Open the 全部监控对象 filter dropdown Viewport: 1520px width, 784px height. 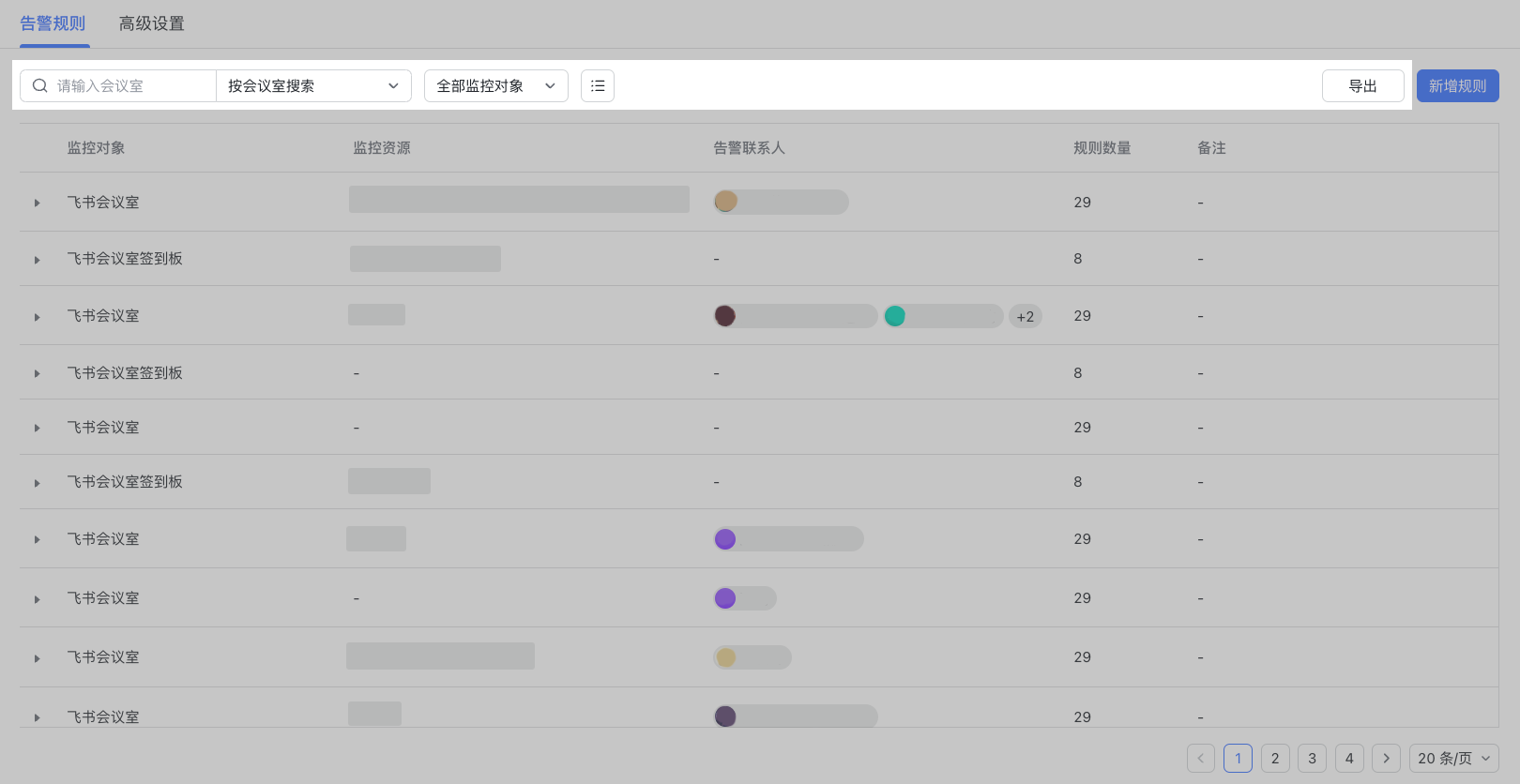[x=495, y=86]
